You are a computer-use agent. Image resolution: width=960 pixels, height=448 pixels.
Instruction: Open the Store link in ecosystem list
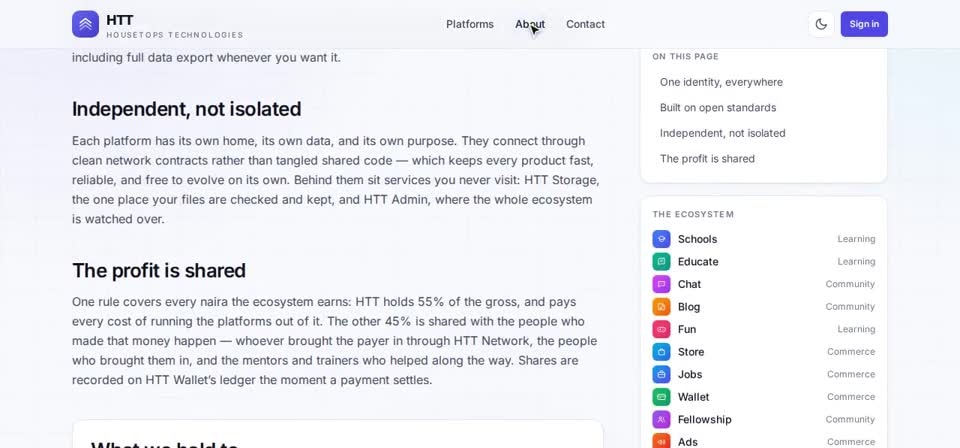click(691, 352)
